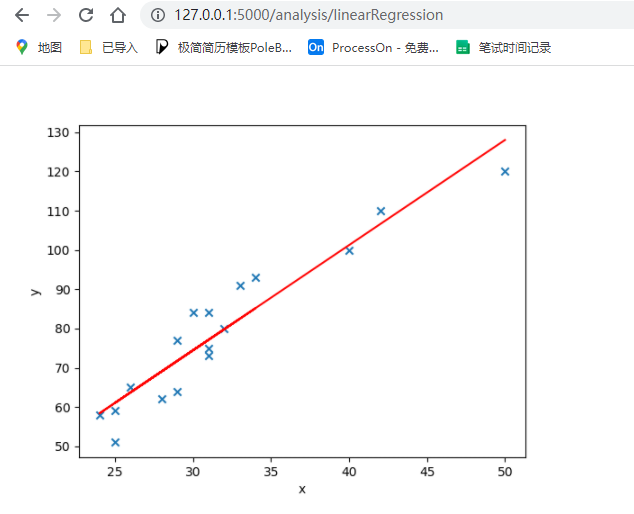634x514 pixels.
Task: Click the x-axis tick label 45
Action: click(427, 472)
